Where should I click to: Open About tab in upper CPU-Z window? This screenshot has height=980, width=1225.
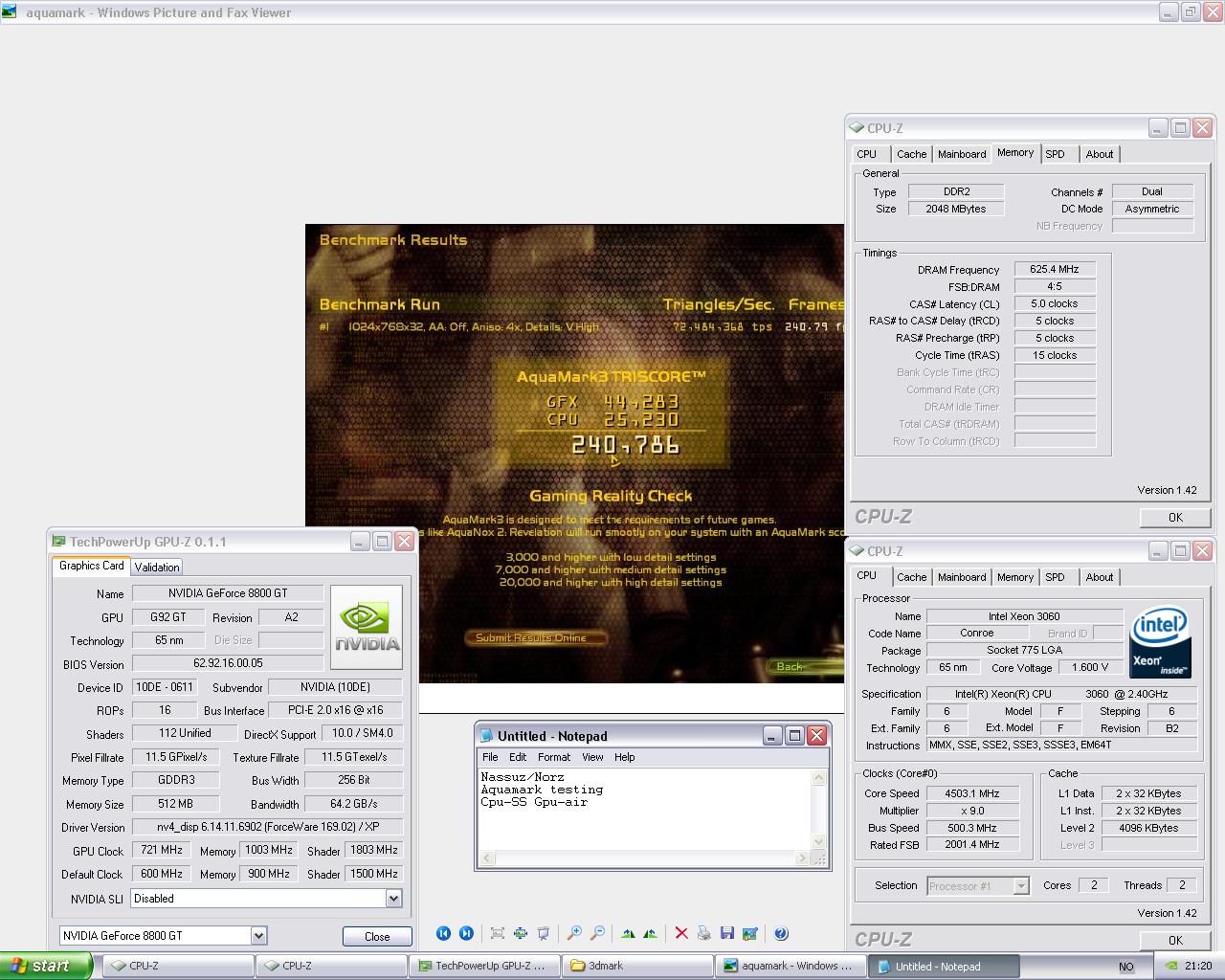tap(1100, 154)
